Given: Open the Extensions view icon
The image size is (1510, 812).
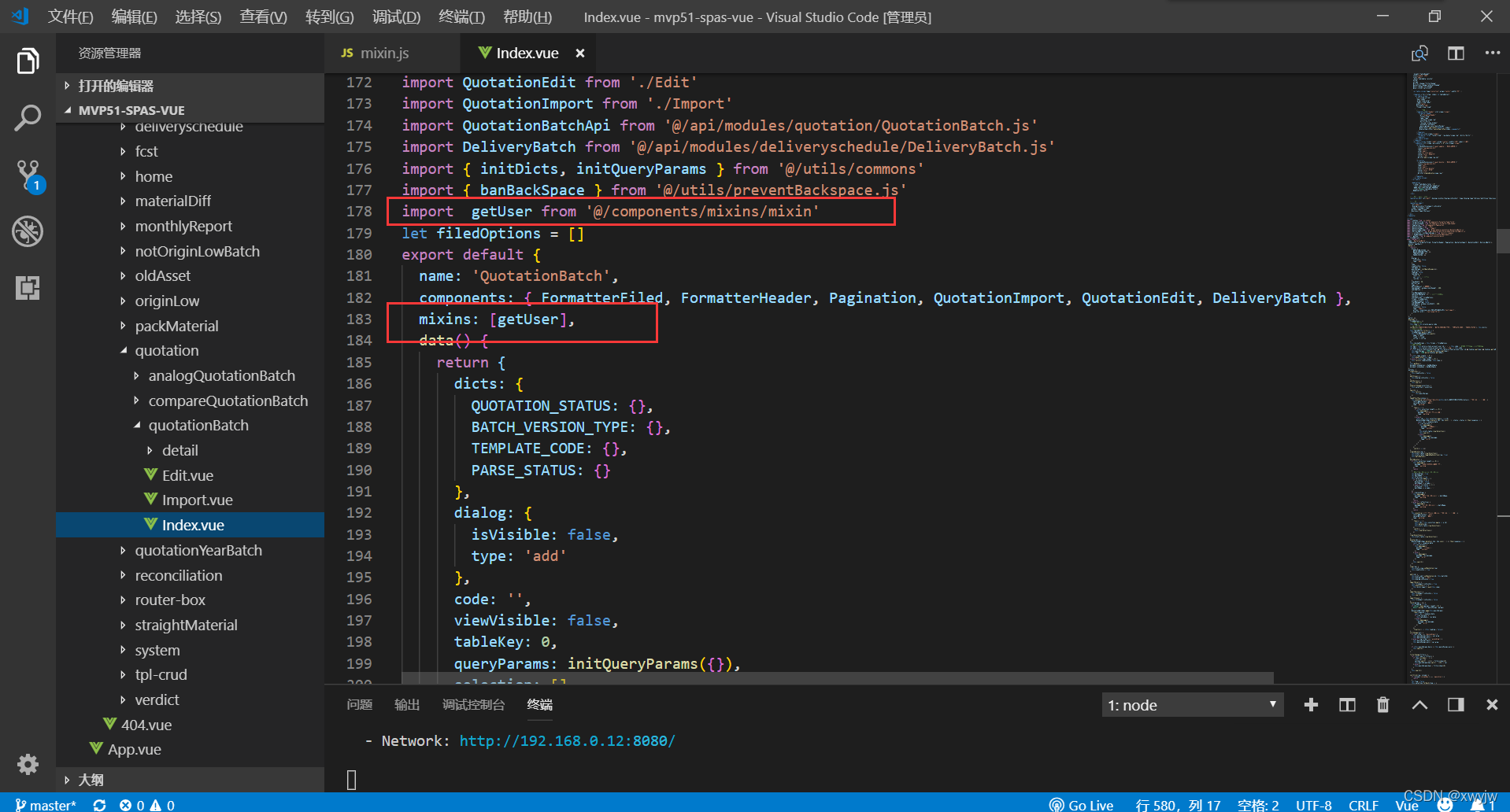Looking at the screenshot, I should tap(28, 288).
